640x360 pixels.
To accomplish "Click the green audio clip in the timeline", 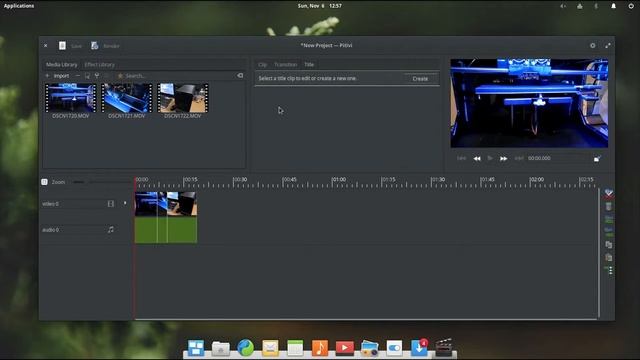I will point(166,230).
